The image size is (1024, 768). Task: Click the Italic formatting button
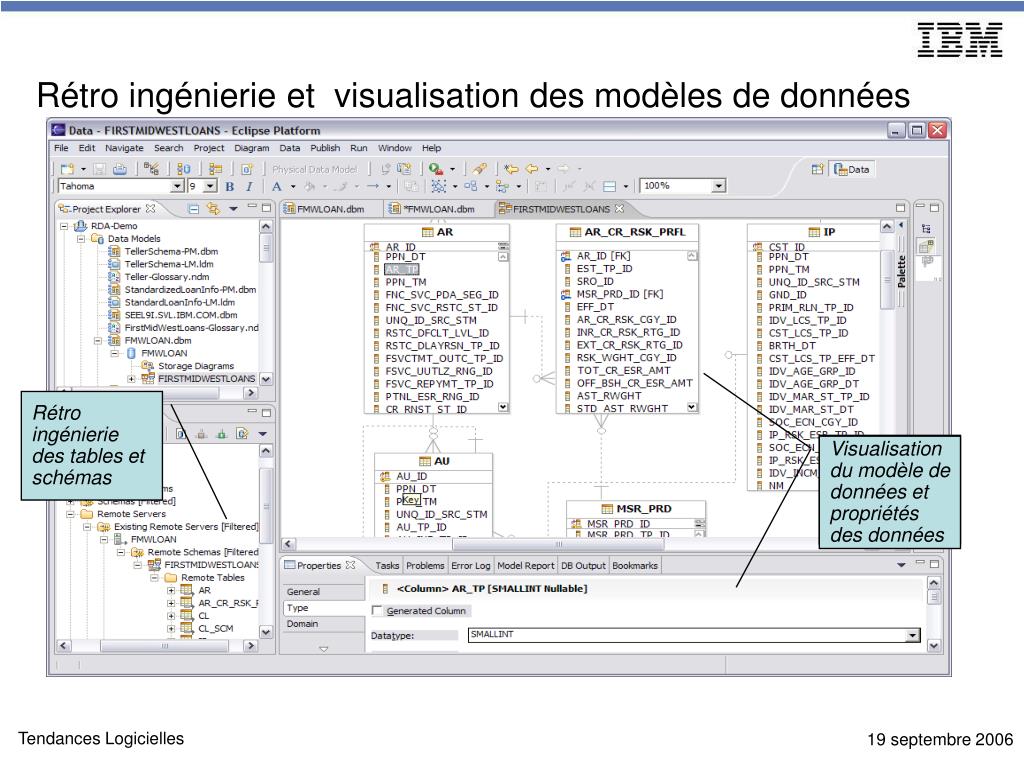pyautogui.click(x=249, y=186)
